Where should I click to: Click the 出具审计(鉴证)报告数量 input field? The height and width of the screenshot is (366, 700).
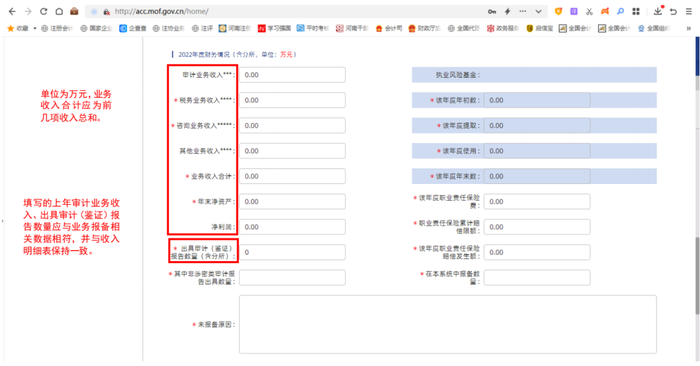click(x=292, y=252)
